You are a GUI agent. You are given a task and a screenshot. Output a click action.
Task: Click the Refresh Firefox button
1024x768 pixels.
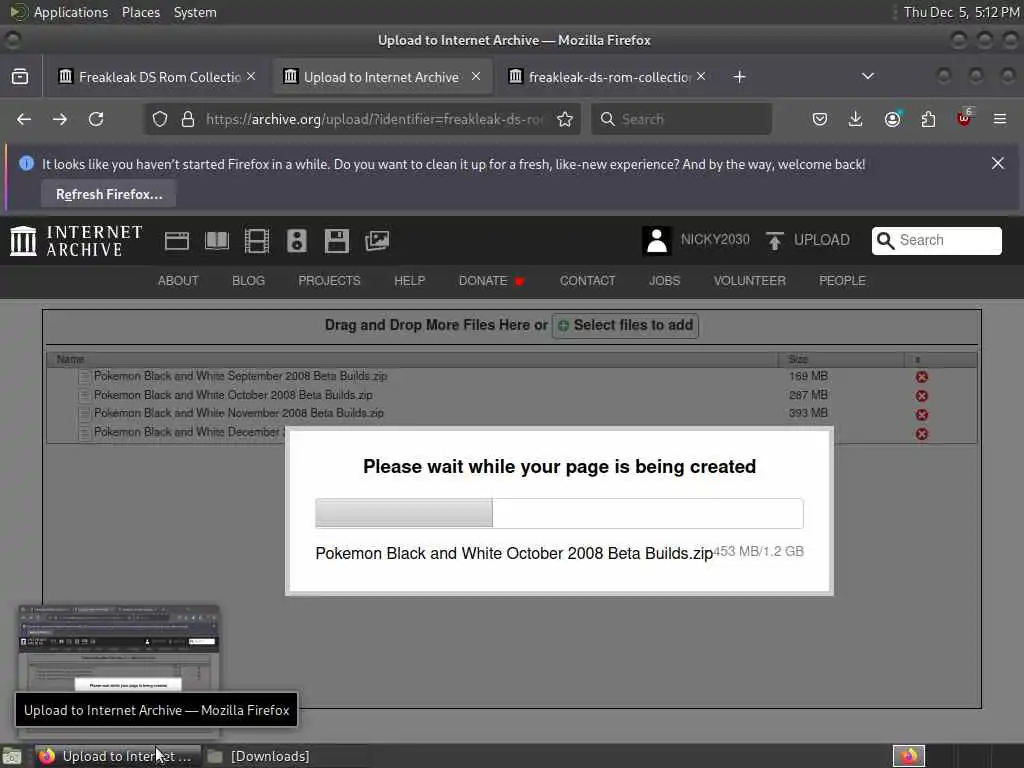pos(108,195)
